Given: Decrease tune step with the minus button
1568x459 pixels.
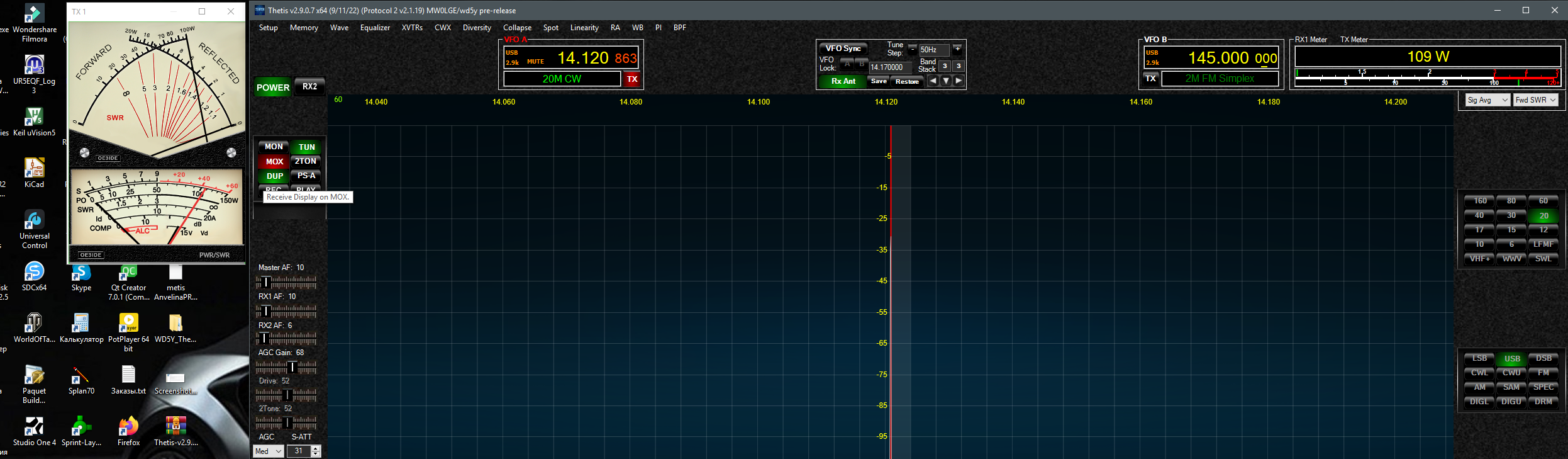Looking at the screenshot, I should point(912,49).
